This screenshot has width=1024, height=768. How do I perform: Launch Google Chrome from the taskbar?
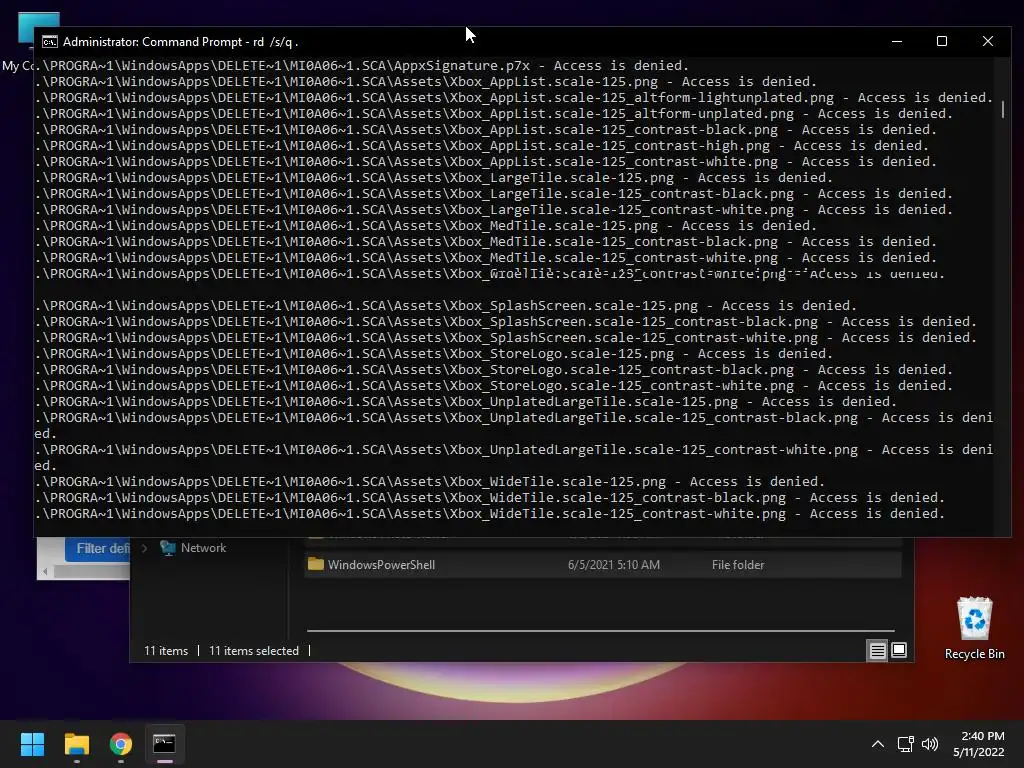point(121,744)
